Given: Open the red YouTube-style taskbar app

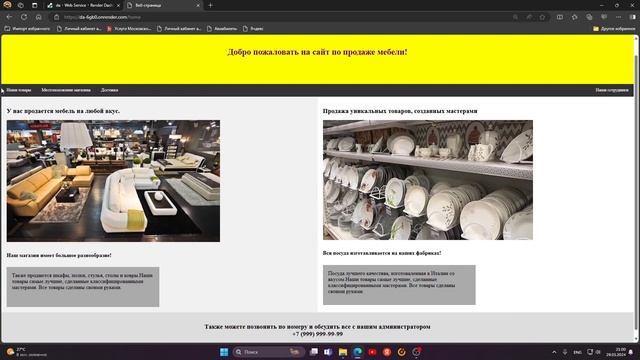Looking at the screenshot, I should 372,352.
